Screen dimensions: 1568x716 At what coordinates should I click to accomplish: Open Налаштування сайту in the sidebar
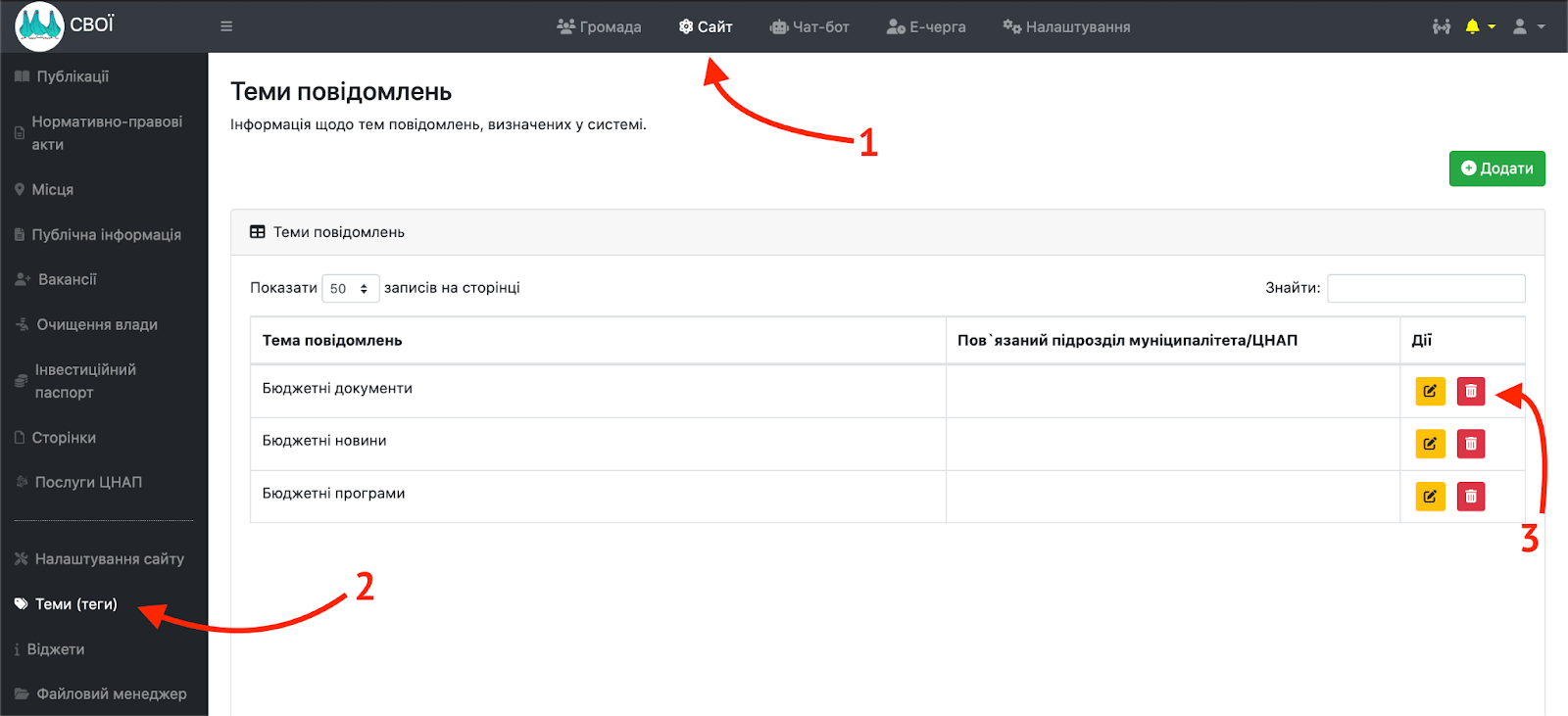[109, 559]
